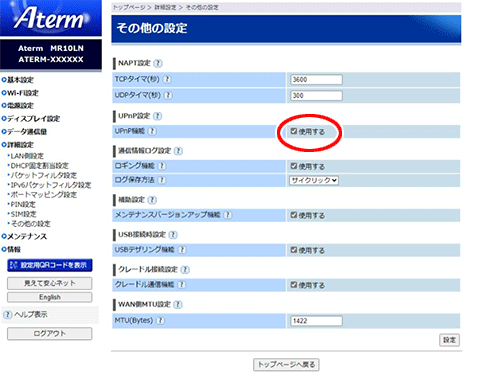Viewport: 500px width, 388px height.
Task: Click 設定用QRコードを表示 button
Action: pos(50,265)
